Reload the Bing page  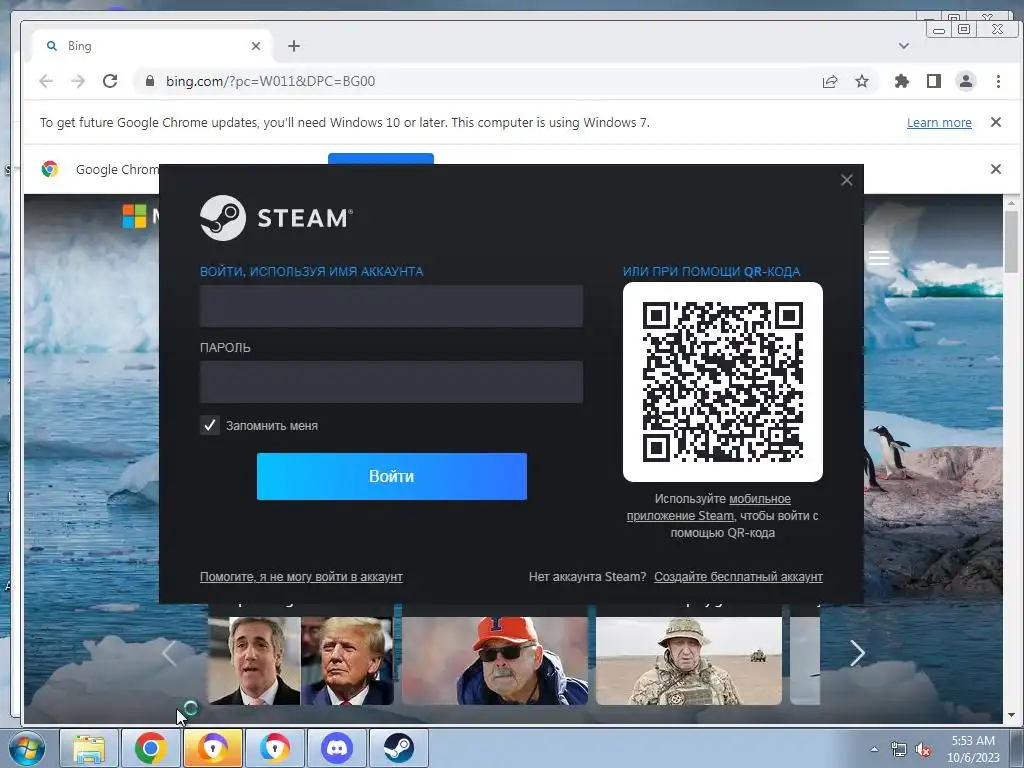[110, 81]
